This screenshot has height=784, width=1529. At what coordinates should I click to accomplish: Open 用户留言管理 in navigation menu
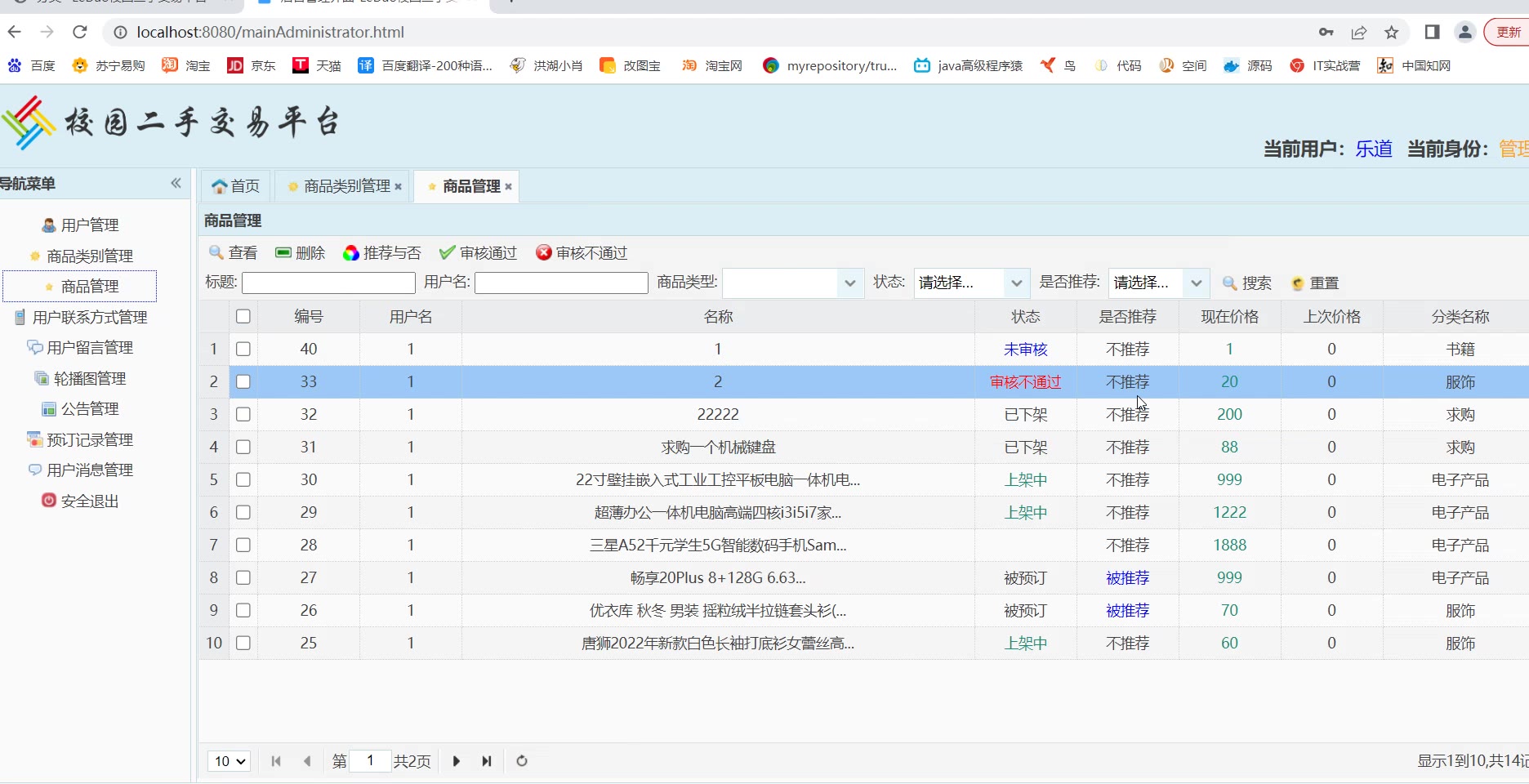coord(90,348)
